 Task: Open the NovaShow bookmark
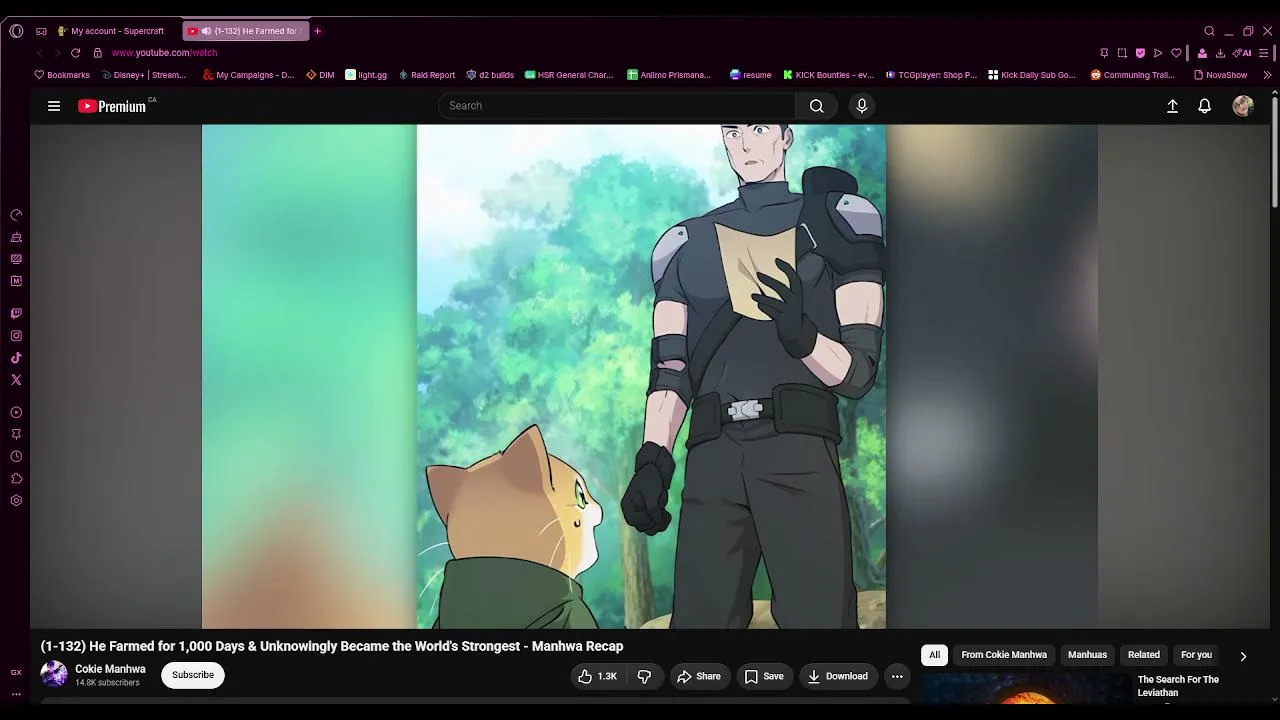coord(1221,75)
